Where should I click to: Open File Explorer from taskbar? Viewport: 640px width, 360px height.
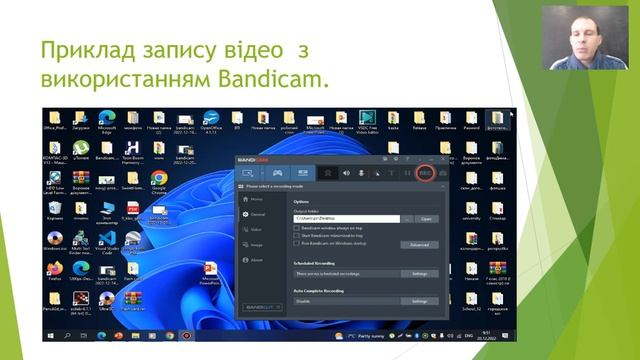(135, 336)
